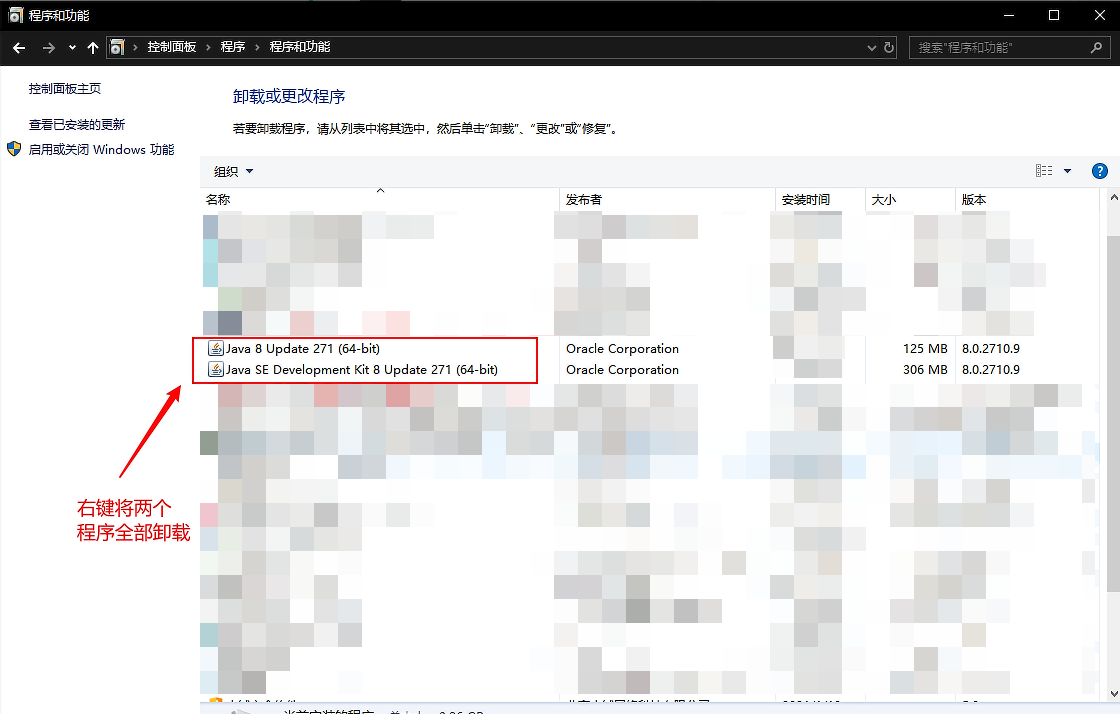The image size is (1120, 714).
Task: Refresh the Programs and Features list
Action: coord(889,47)
